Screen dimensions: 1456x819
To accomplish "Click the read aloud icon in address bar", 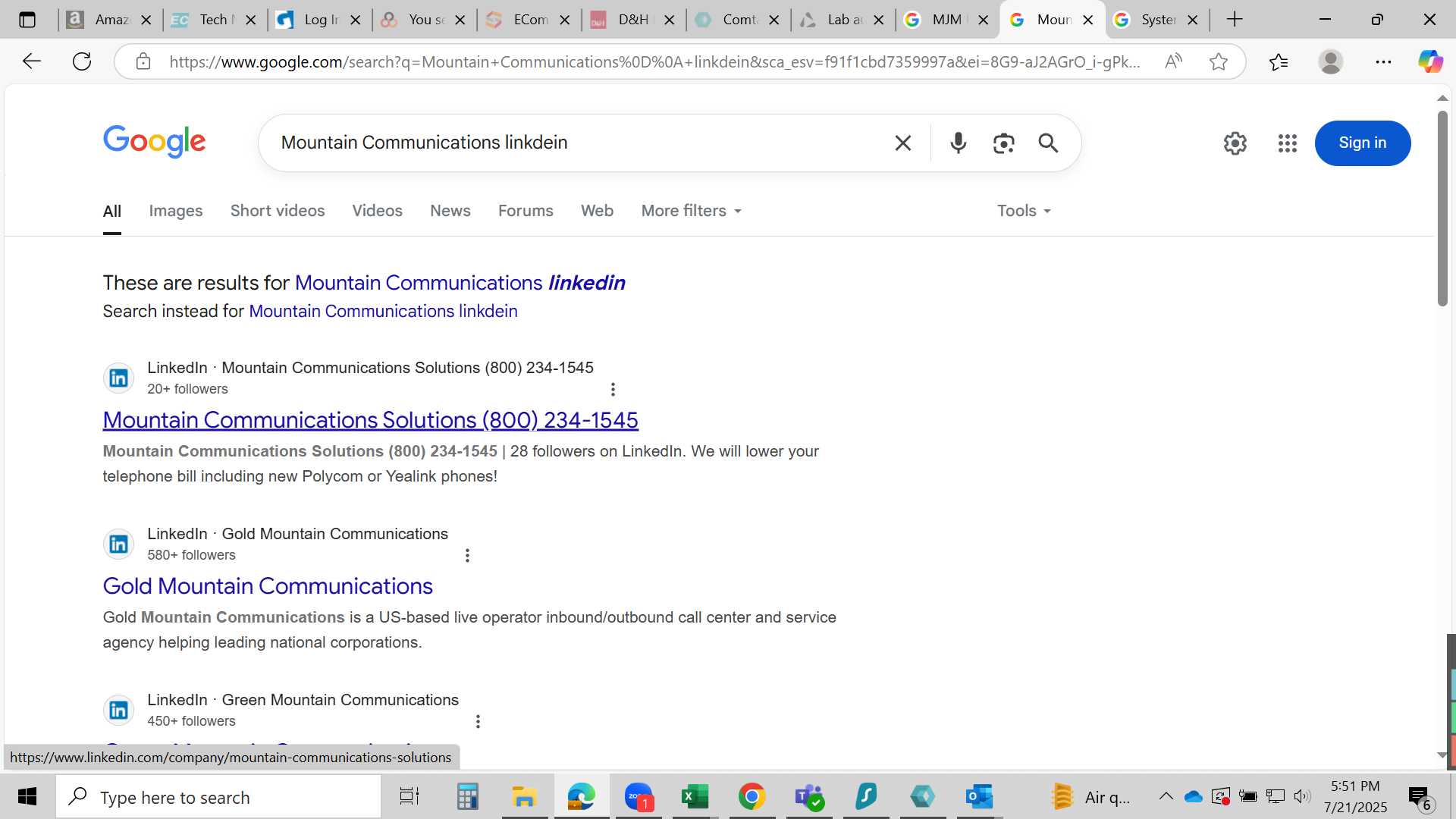I will click(x=1173, y=61).
